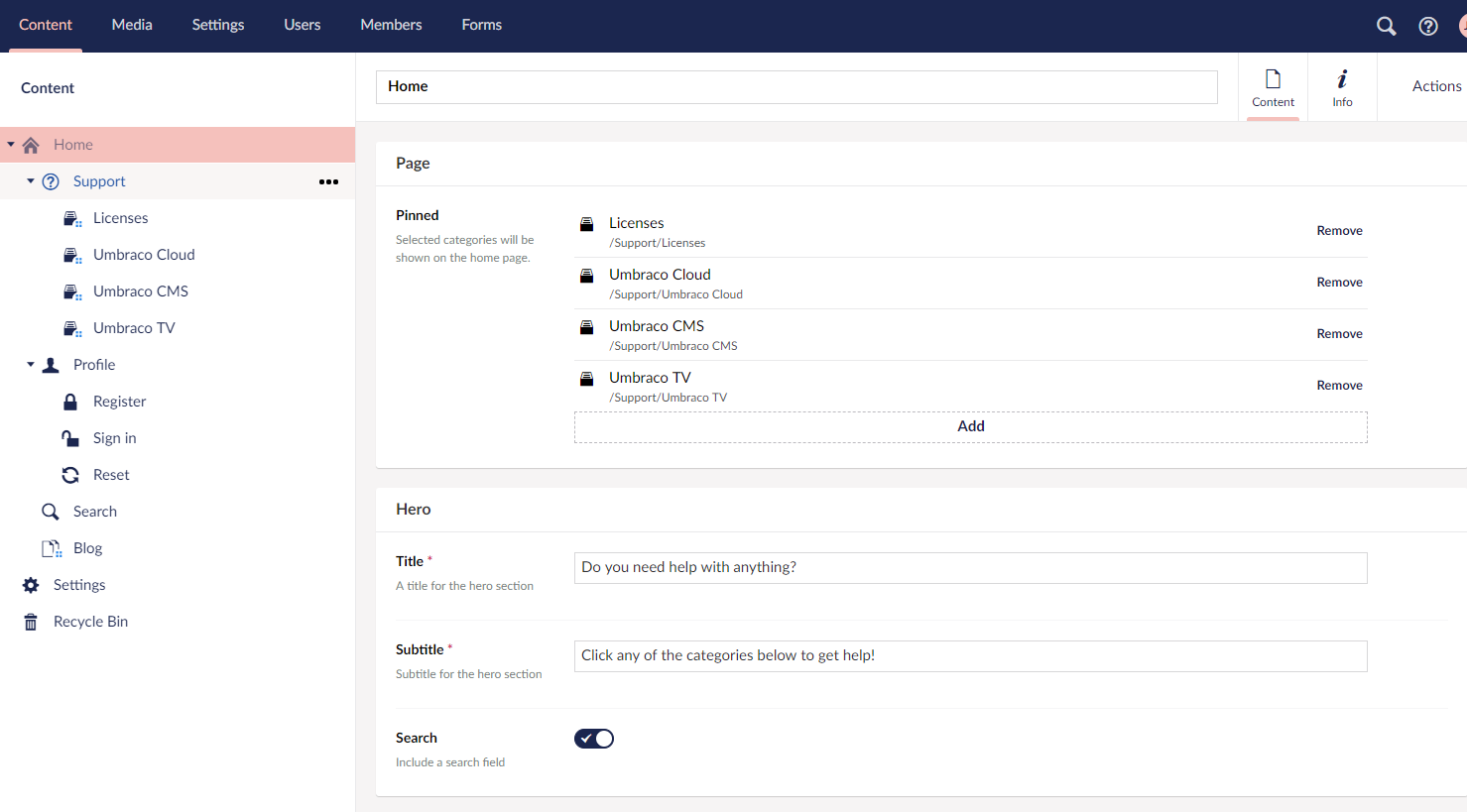Open the Support three-dots options menu
Viewport: 1467px width, 812px height.
click(328, 181)
